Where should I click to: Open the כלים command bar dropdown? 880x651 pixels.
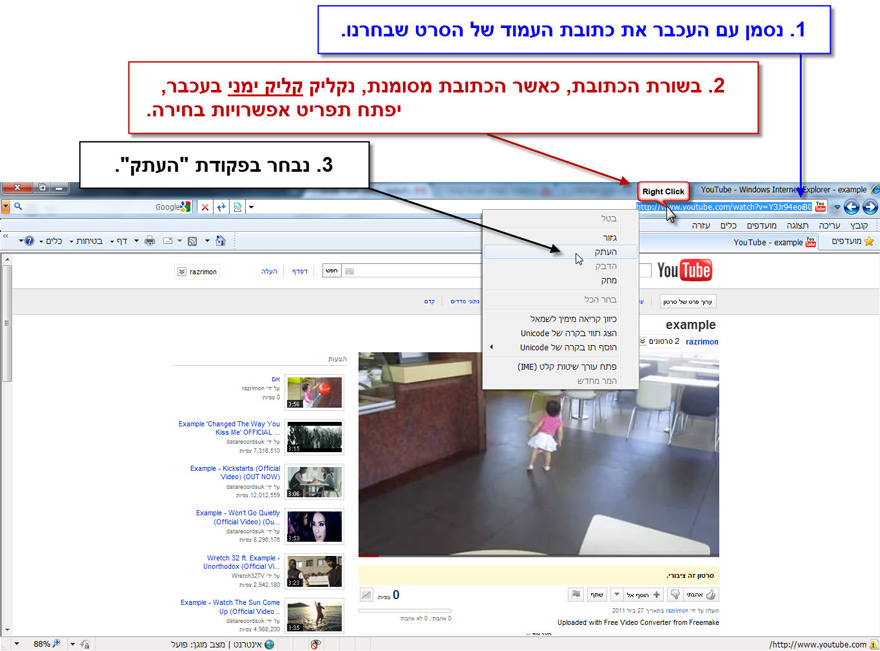(51, 241)
